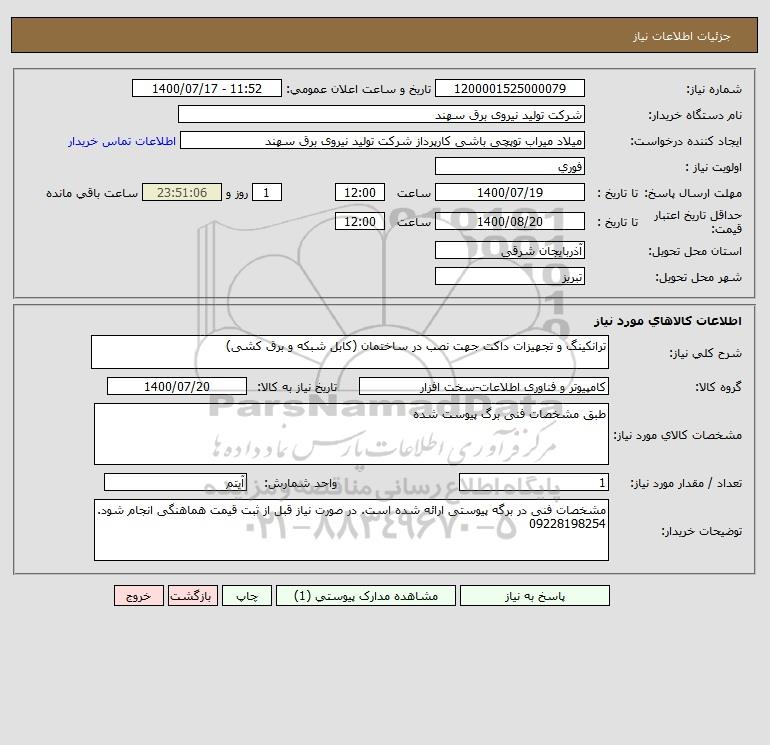
Task: Click the توضیحات خریدار label
Action: [701, 531]
